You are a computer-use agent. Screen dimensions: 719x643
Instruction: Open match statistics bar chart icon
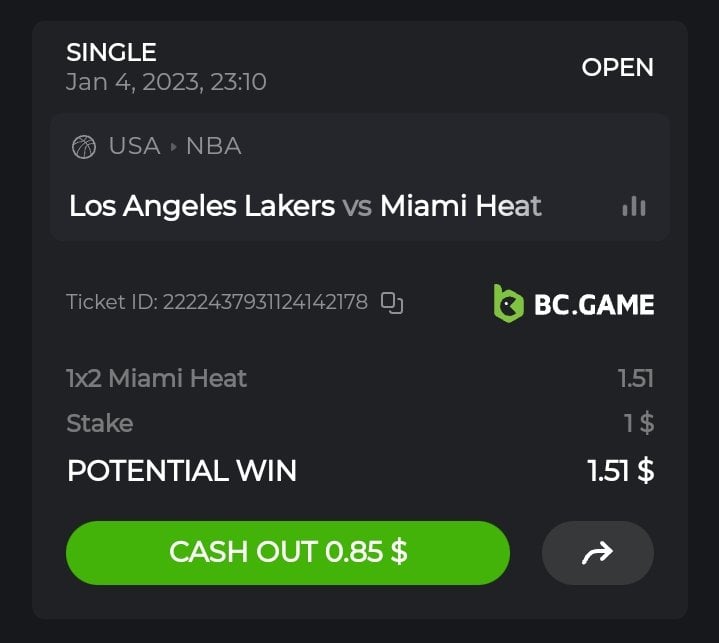(634, 206)
